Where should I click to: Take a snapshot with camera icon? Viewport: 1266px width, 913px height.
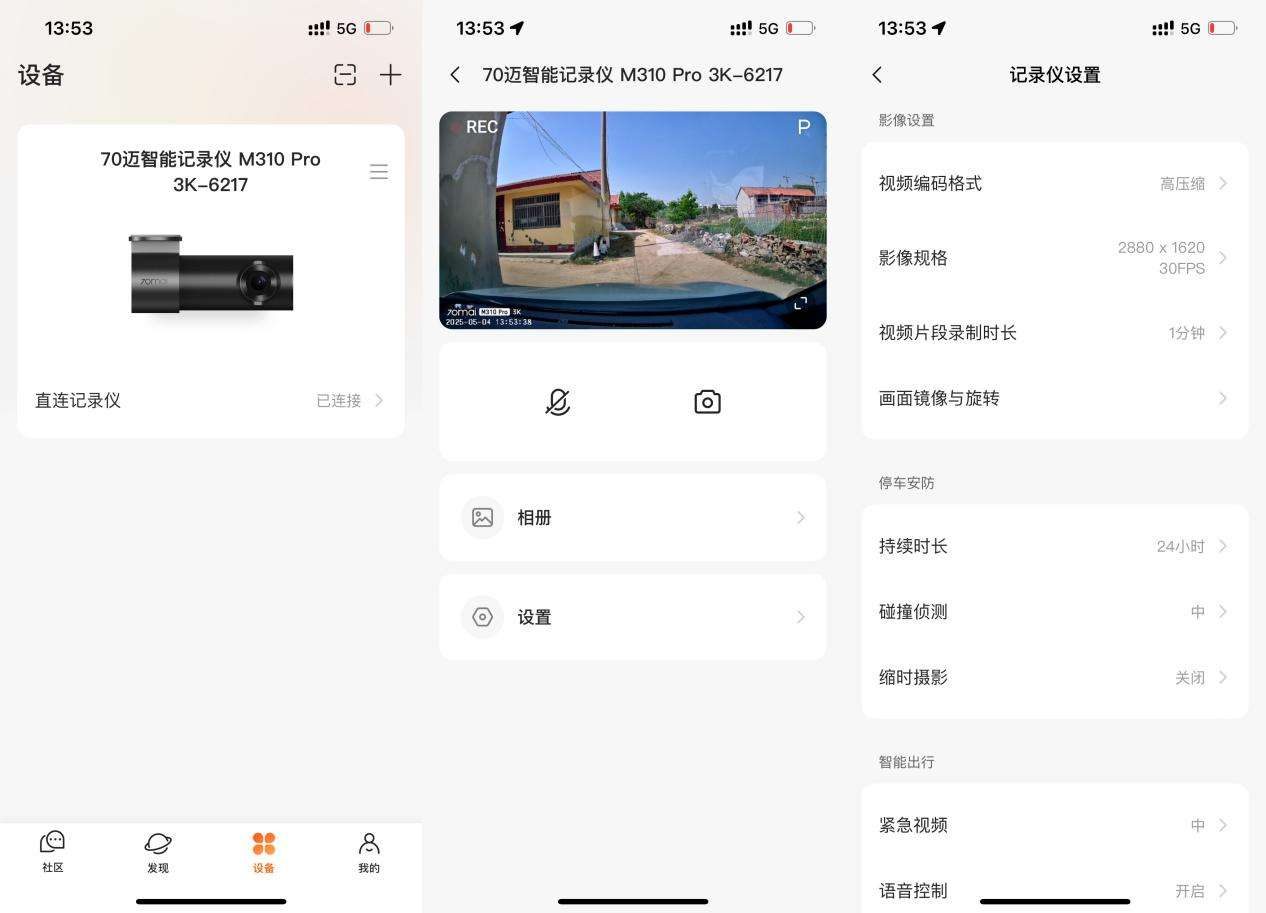707,402
